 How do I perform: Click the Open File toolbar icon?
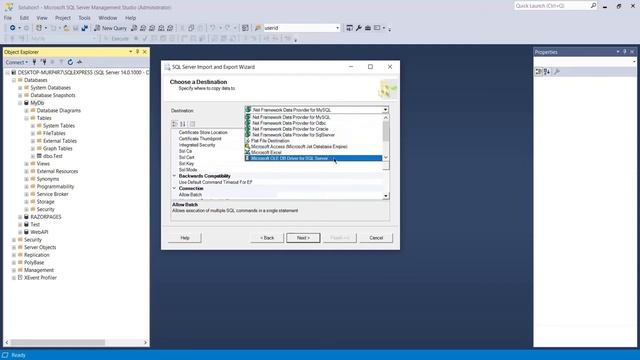click(x=66, y=28)
